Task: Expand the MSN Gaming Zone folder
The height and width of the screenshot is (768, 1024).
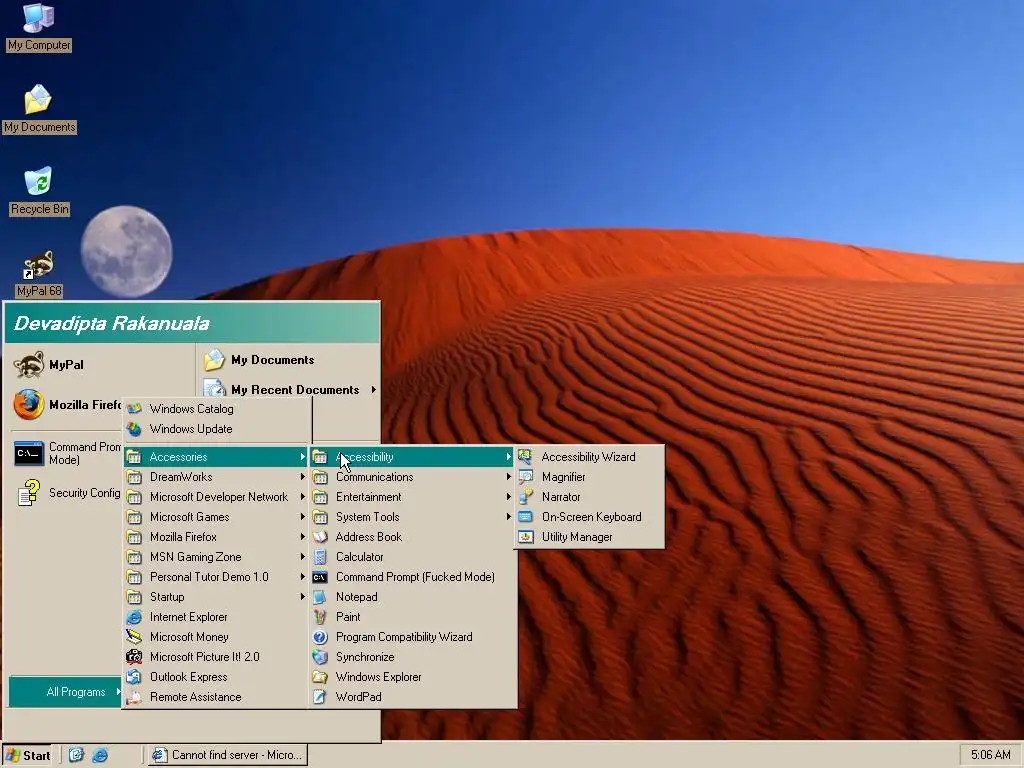Action: (x=216, y=557)
